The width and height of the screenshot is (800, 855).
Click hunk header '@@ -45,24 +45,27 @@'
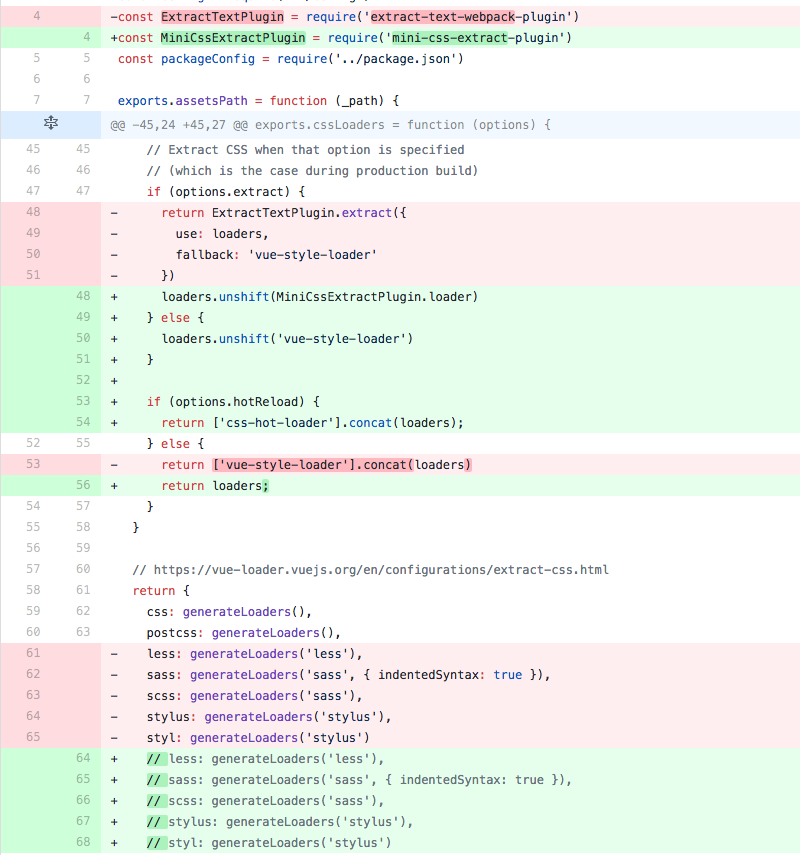tap(330, 125)
